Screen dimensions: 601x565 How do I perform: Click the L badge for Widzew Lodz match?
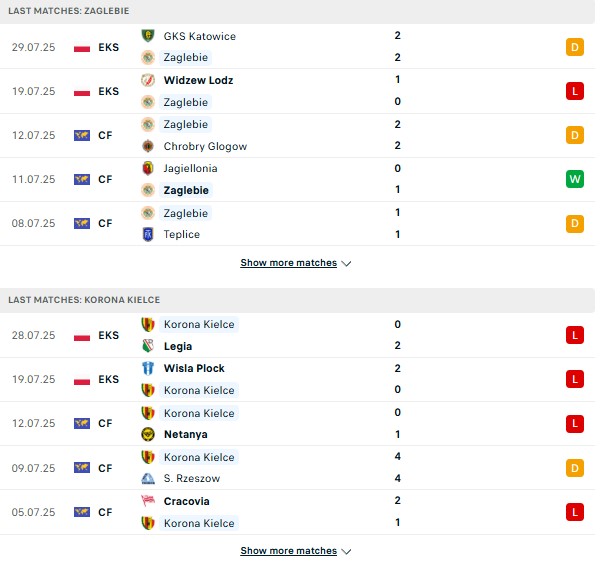575,91
